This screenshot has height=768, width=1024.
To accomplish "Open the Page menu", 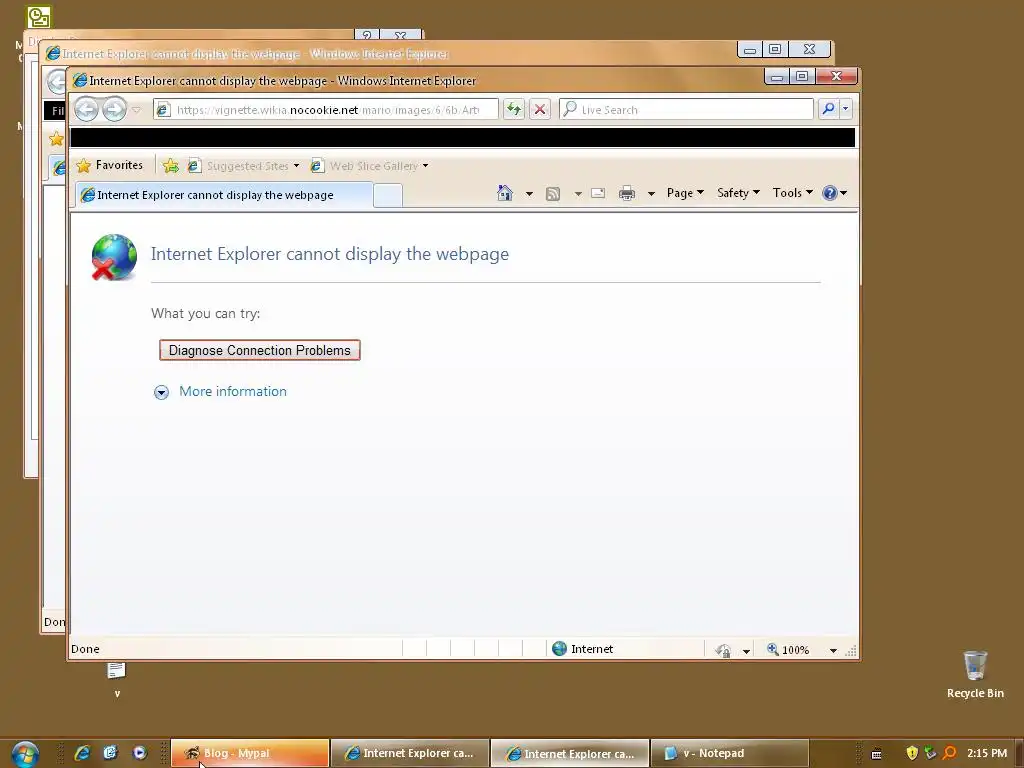I will pyautogui.click(x=685, y=193).
